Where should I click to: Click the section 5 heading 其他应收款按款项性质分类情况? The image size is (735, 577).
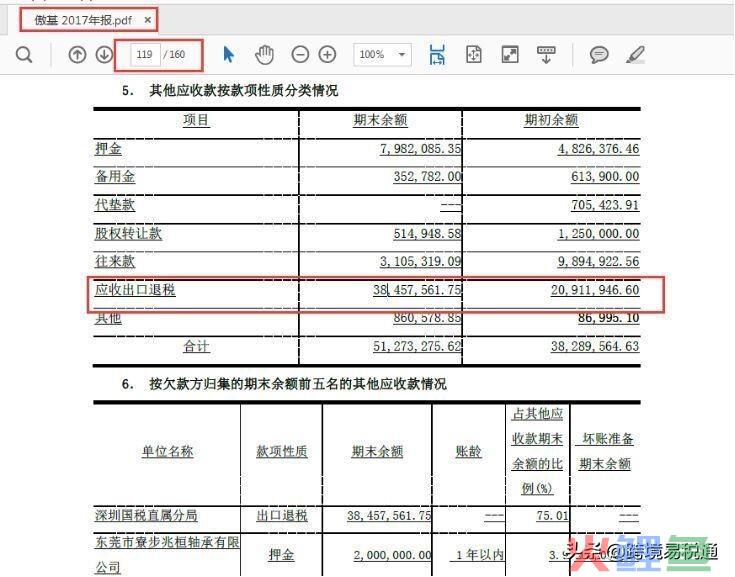244,90
